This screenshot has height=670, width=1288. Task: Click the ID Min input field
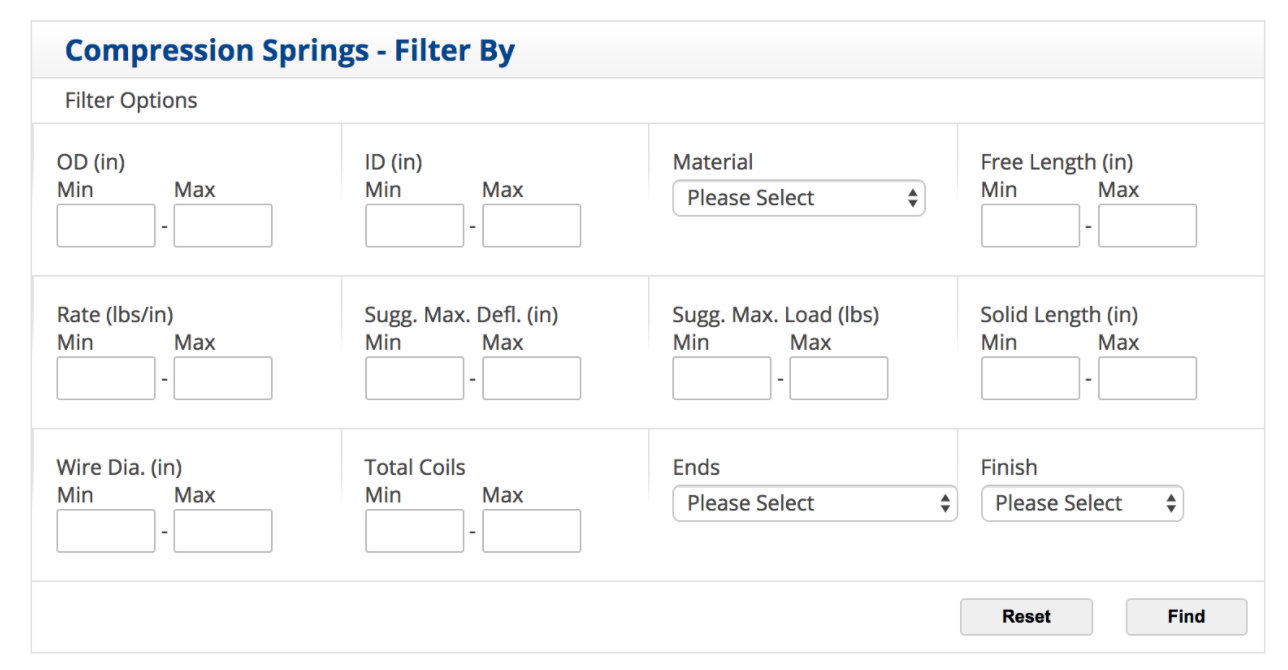click(414, 225)
